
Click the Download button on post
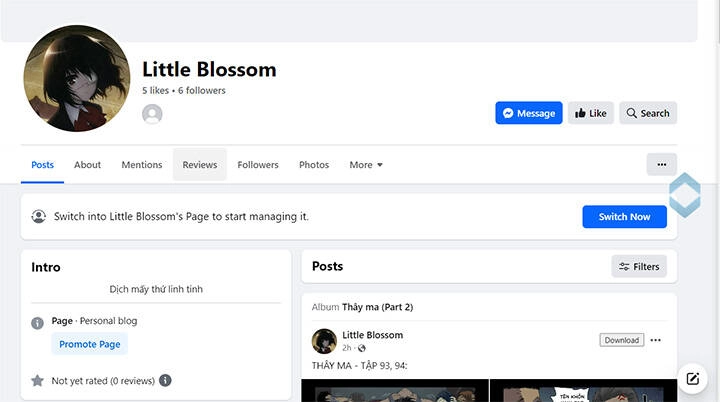click(621, 340)
